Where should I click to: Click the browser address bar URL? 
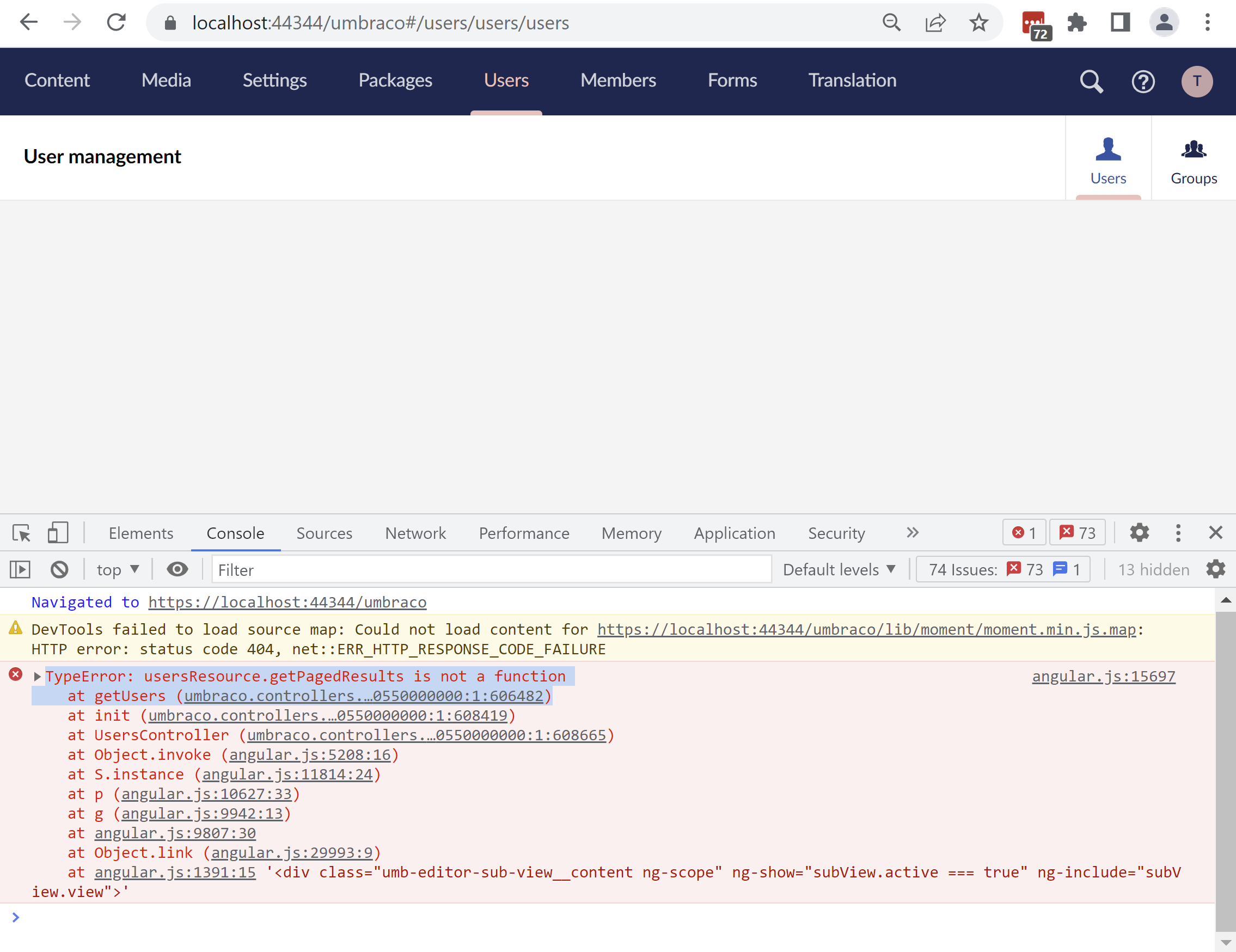click(380, 23)
